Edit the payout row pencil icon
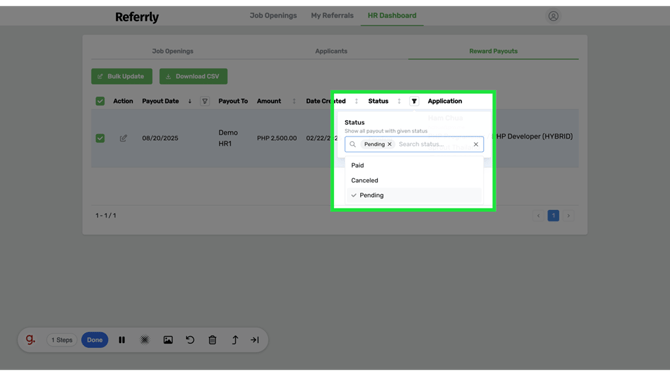The width and height of the screenshot is (670, 376). 123,138
